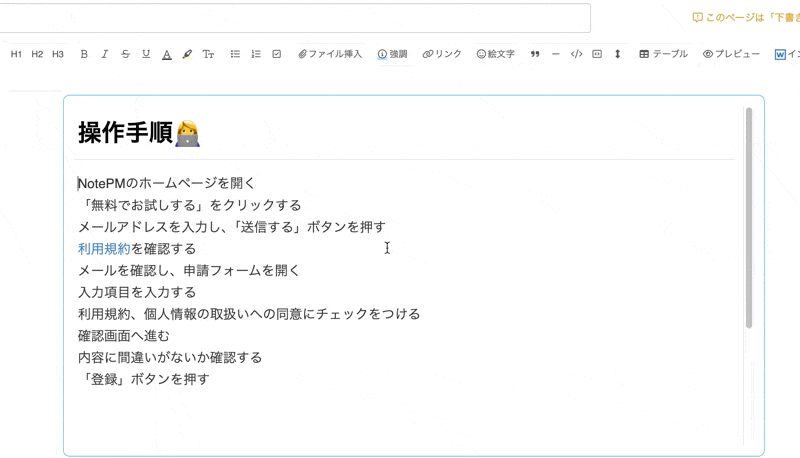Apply Heading 1 with the H1 button
The image size is (800, 458).
click(x=16, y=54)
